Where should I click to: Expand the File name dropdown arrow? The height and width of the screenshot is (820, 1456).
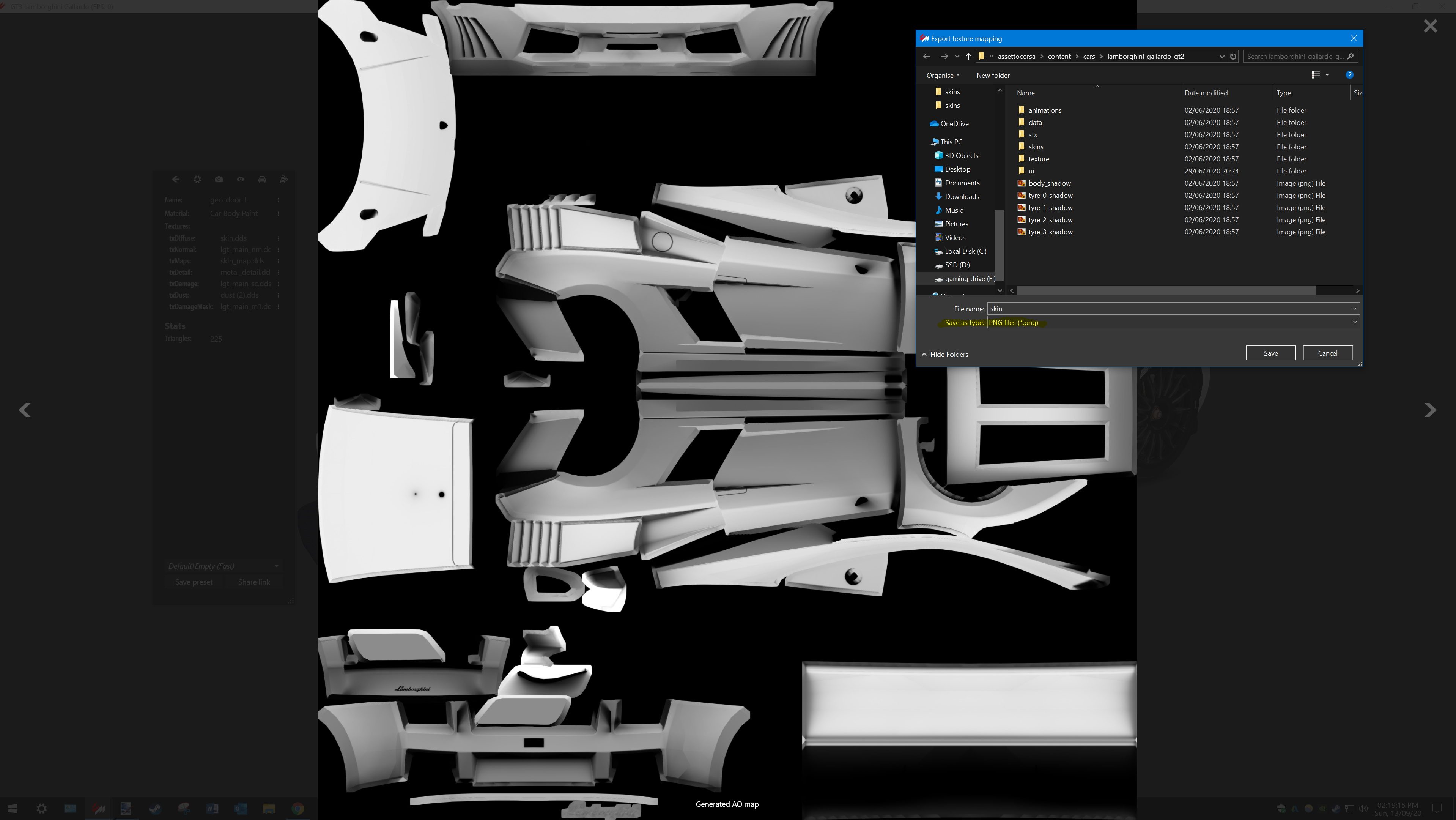pos(1354,309)
